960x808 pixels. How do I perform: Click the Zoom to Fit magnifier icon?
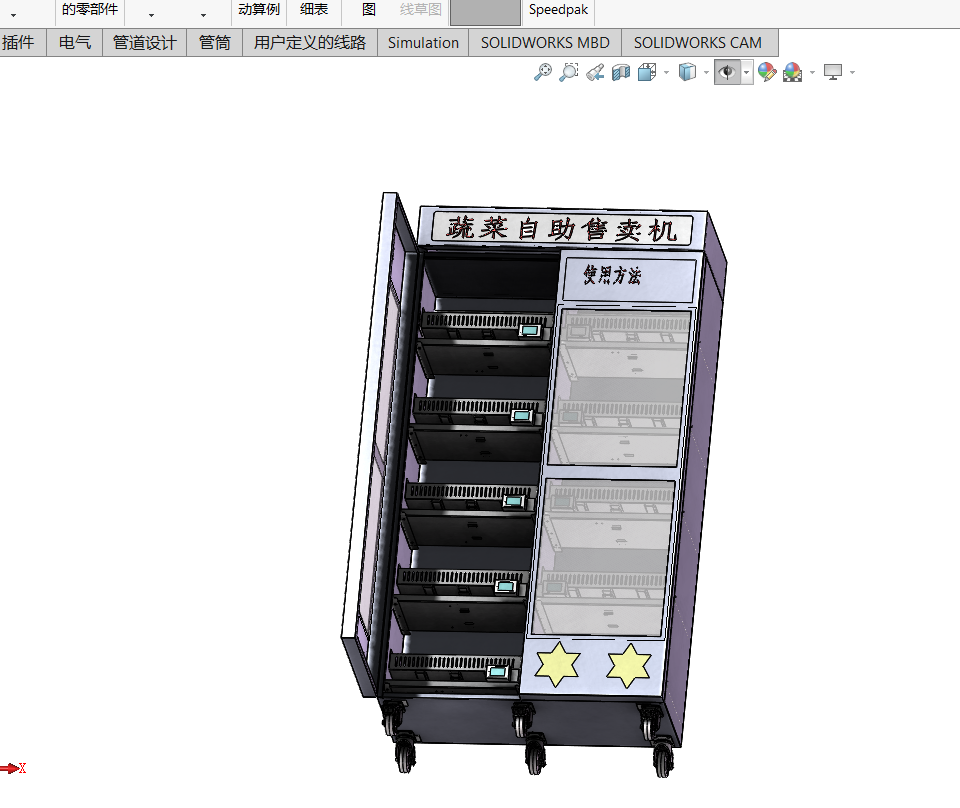(x=542, y=72)
